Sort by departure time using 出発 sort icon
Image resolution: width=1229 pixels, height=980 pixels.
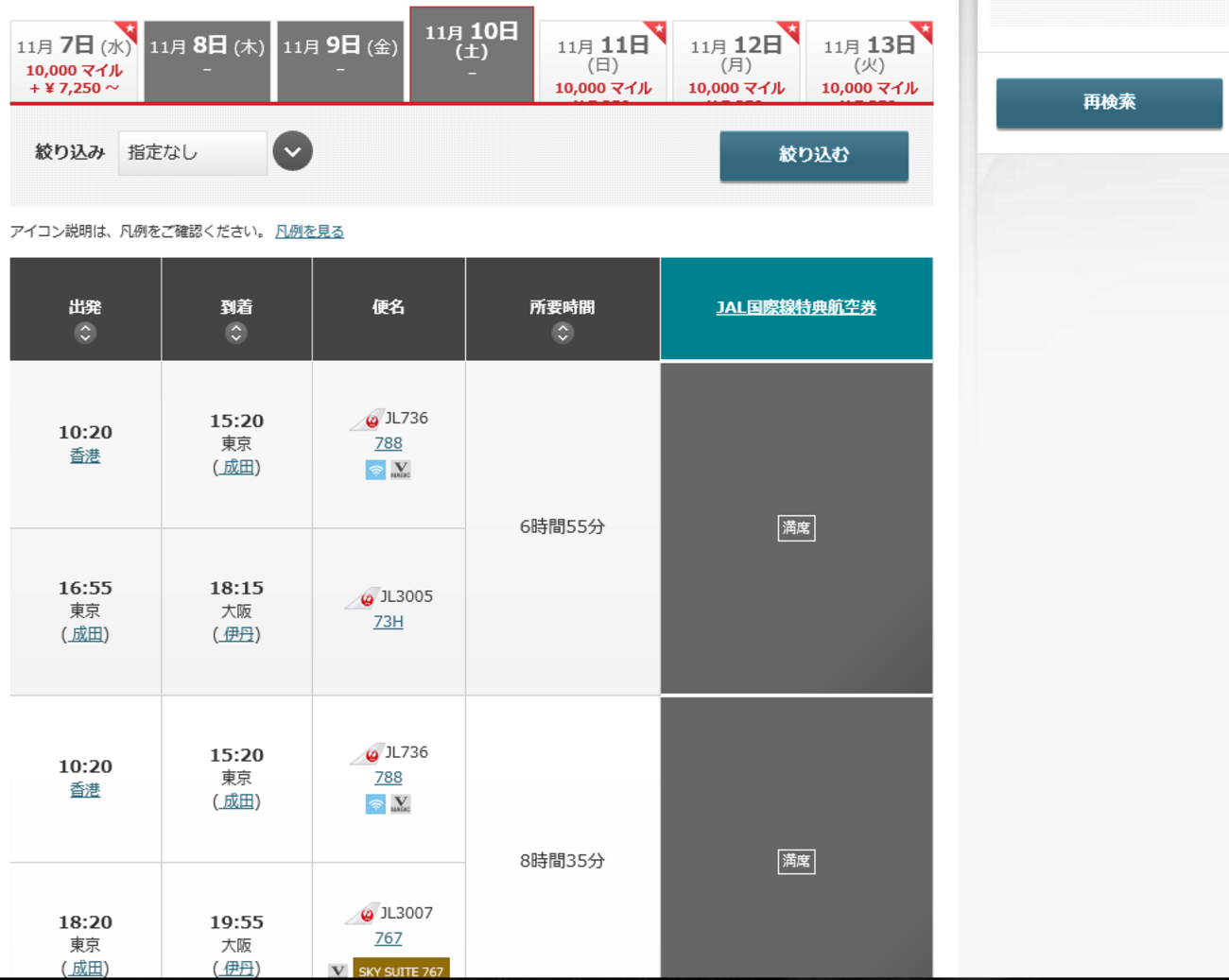click(85, 333)
